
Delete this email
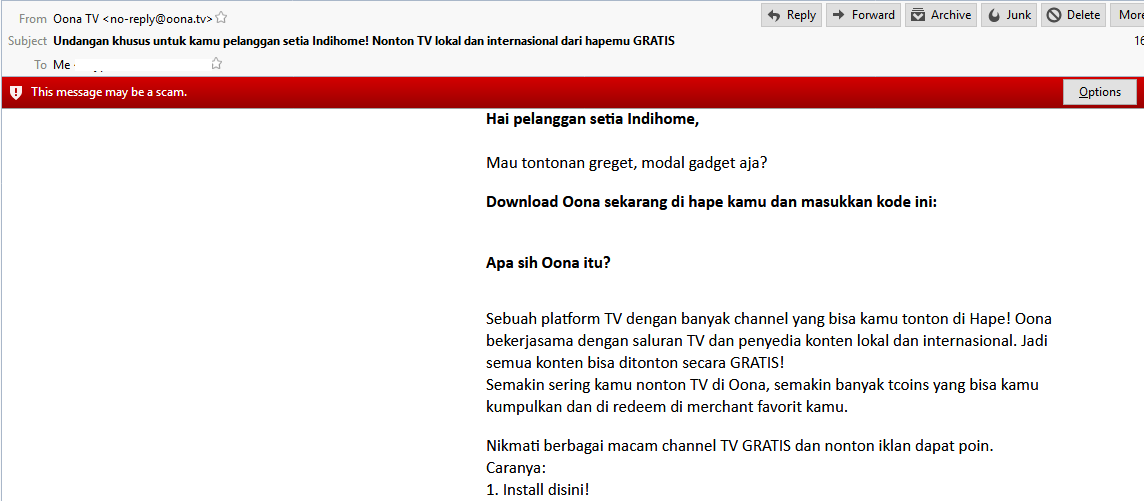pyautogui.click(x=1072, y=15)
